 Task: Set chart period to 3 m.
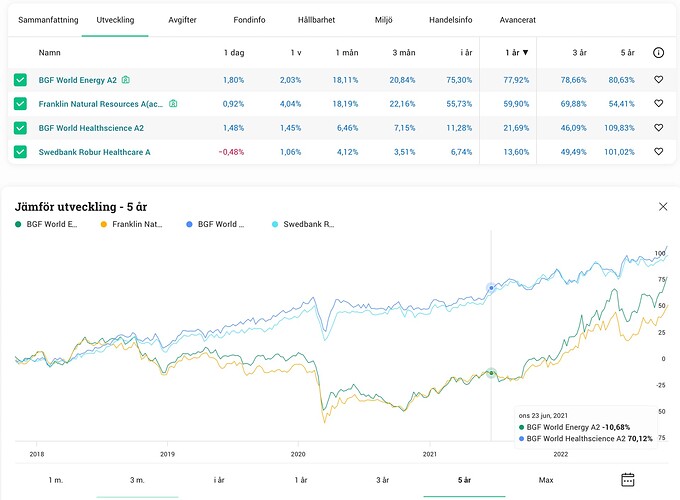point(137,480)
